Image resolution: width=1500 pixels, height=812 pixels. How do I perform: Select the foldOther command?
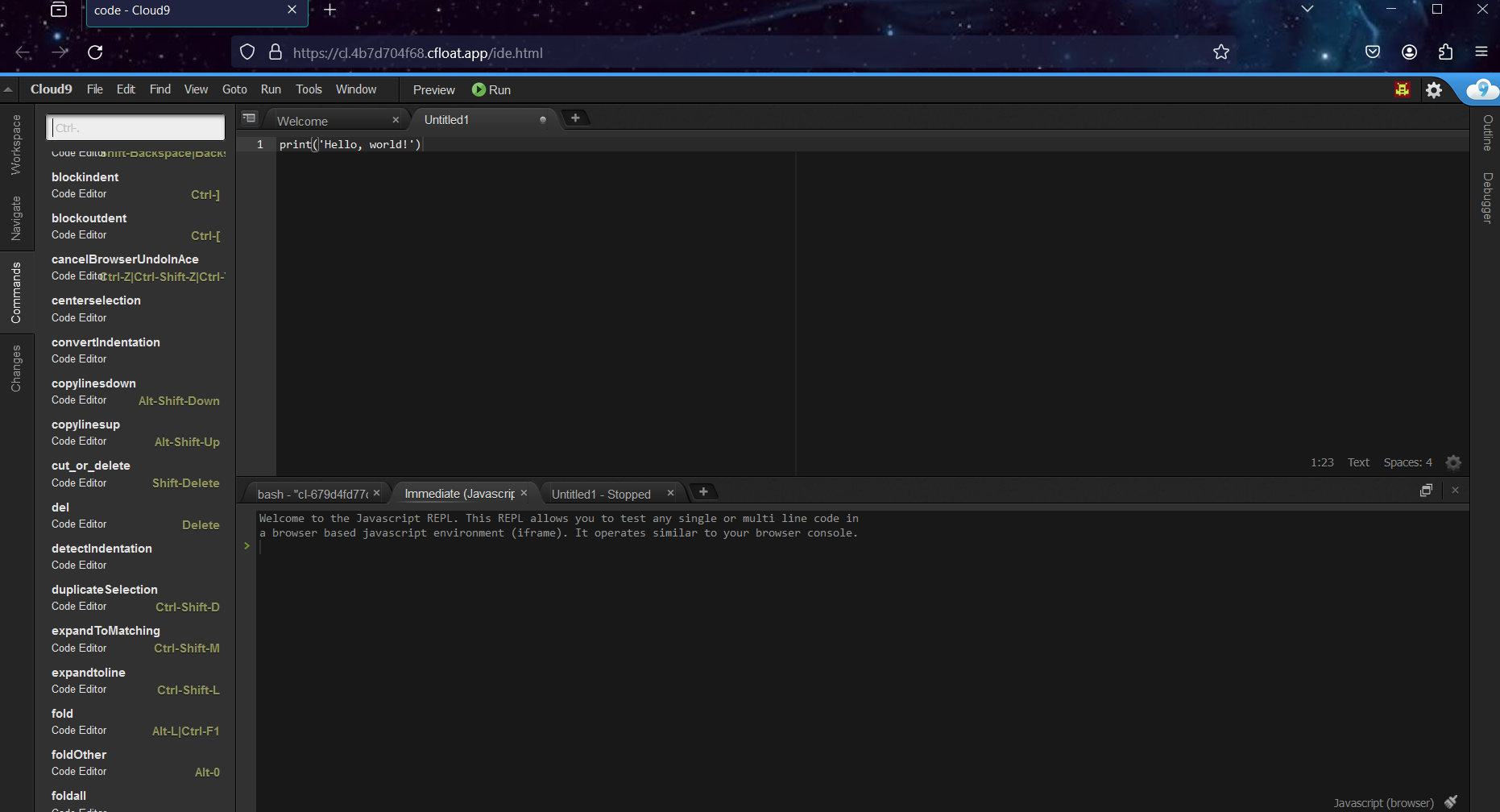pos(135,763)
